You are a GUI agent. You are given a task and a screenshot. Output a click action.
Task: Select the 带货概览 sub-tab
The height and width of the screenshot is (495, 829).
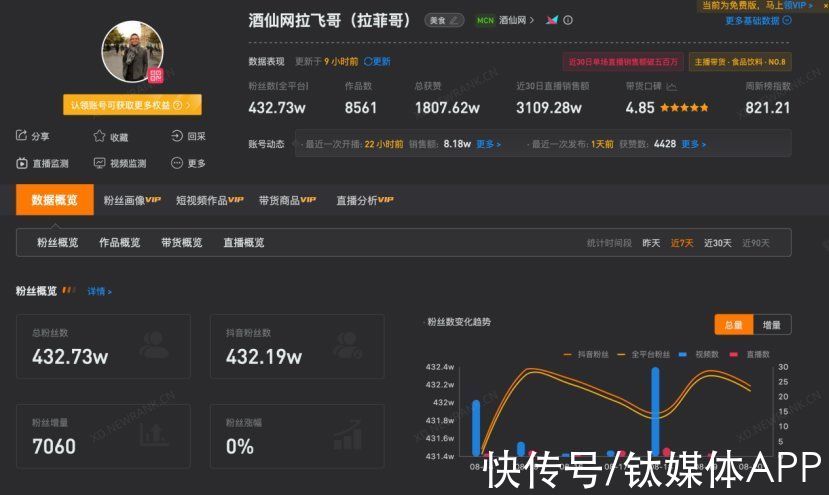181,243
